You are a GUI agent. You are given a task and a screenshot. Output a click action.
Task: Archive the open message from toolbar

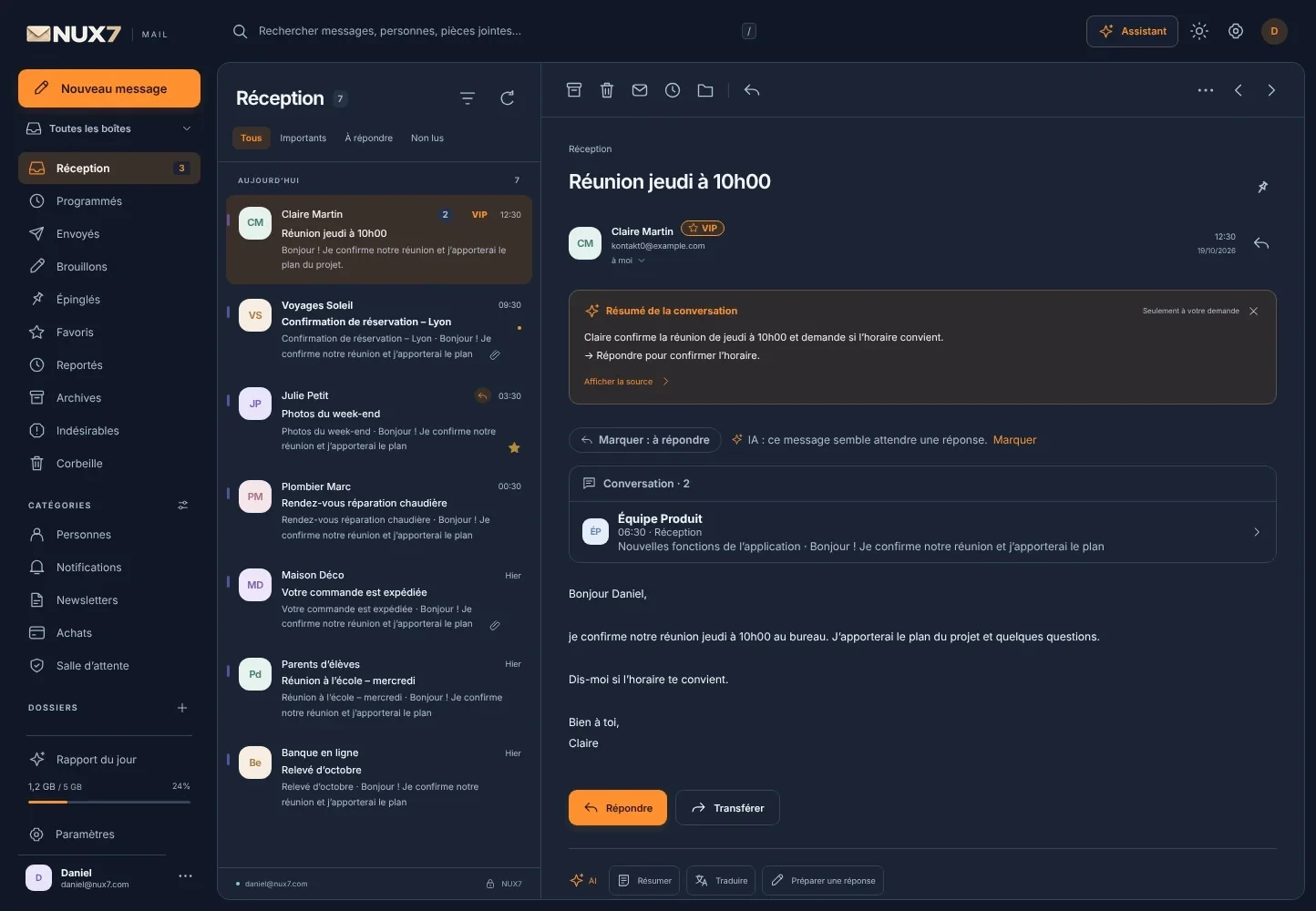574,90
